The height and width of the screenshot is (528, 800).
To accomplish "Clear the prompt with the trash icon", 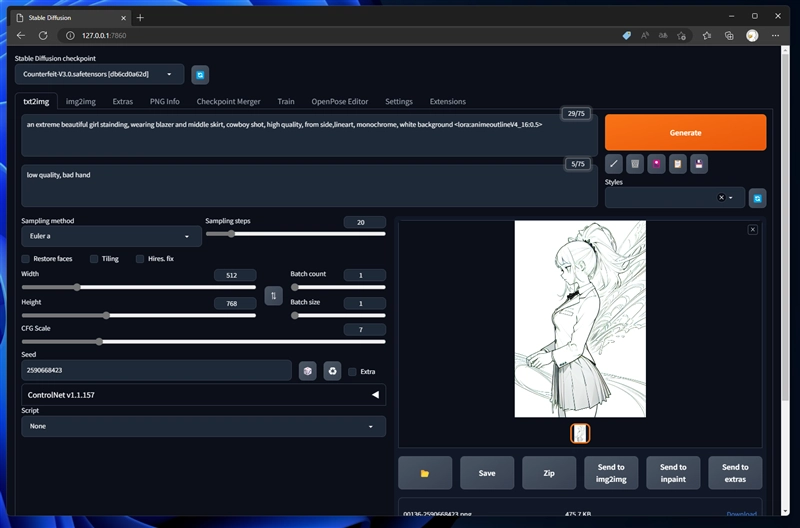I will pyautogui.click(x=635, y=164).
